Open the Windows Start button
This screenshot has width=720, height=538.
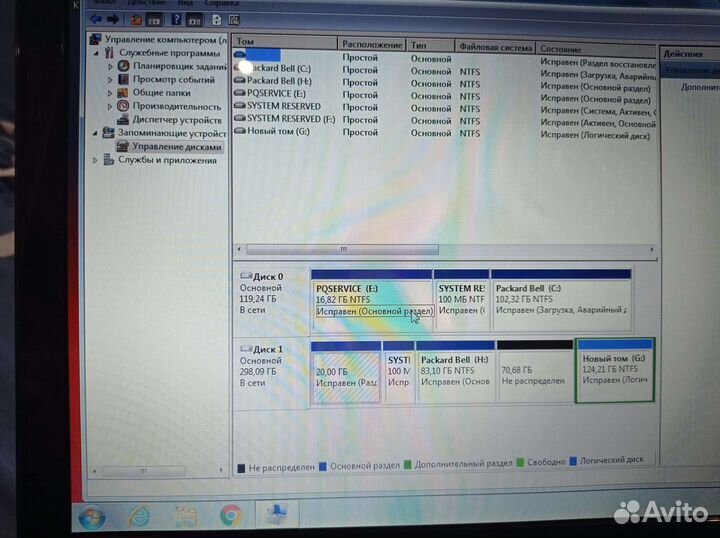pos(92,517)
